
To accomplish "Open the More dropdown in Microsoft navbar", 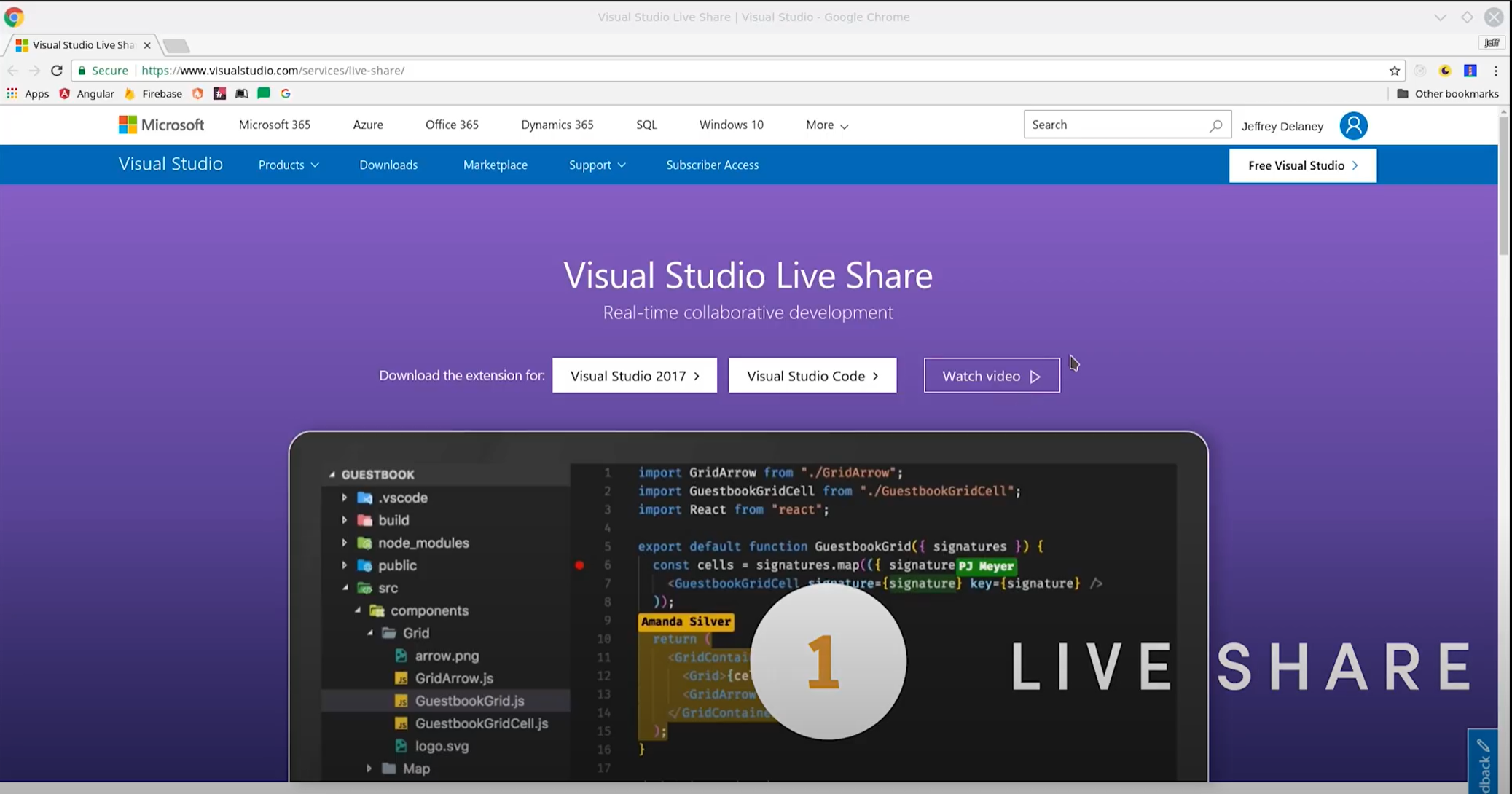I will pos(826,125).
